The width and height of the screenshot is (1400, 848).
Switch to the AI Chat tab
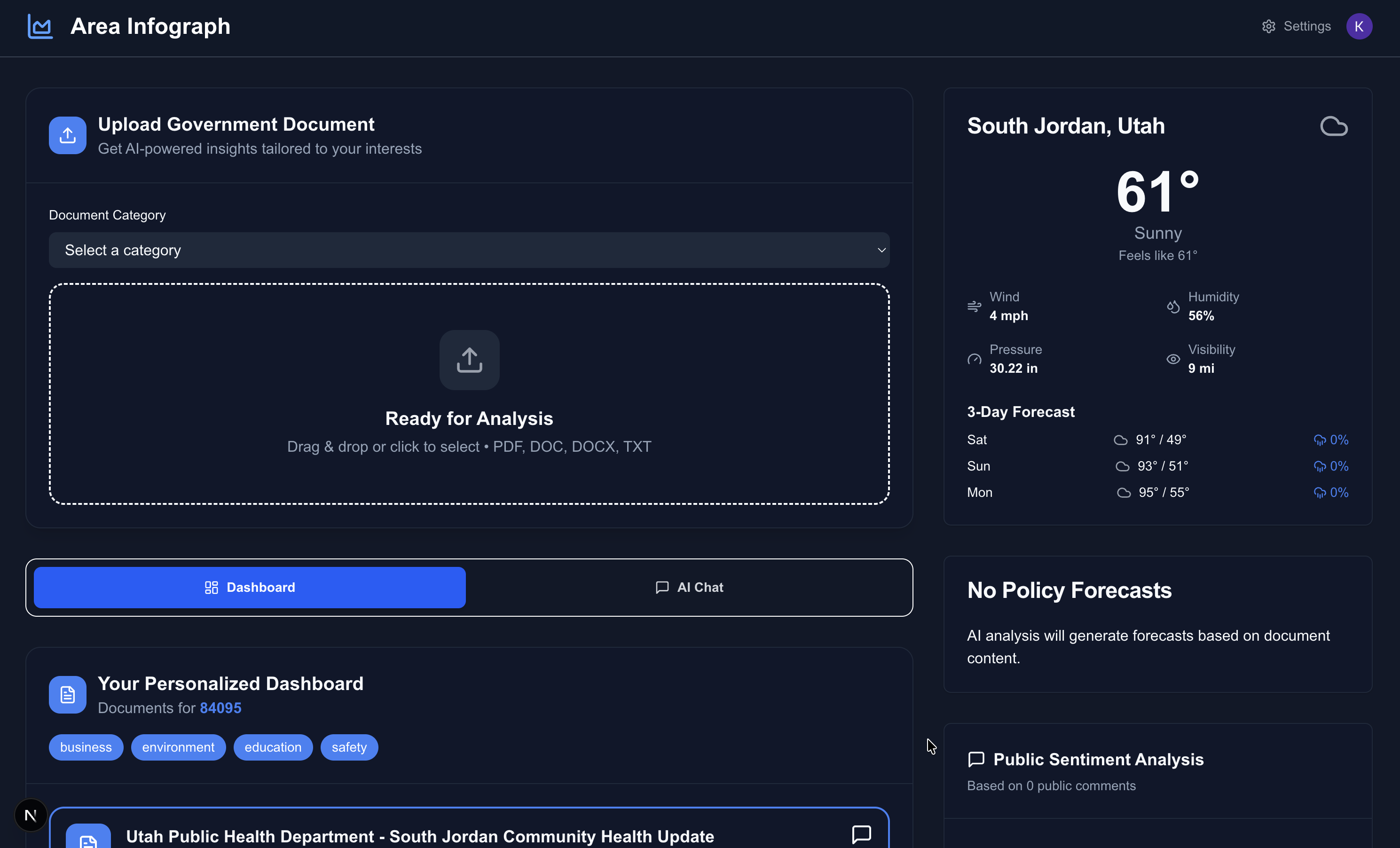[689, 587]
